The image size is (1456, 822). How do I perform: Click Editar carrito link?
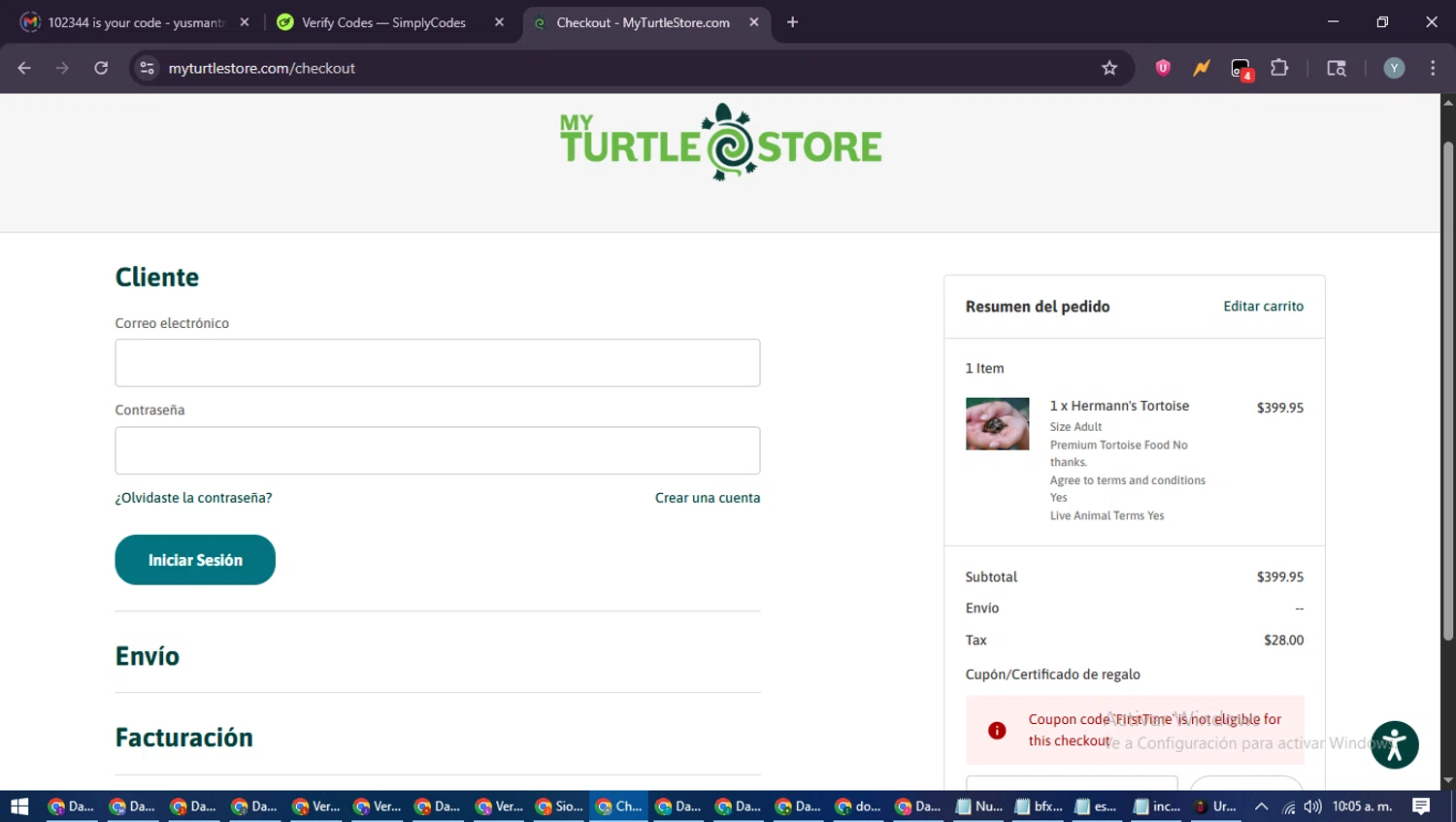(x=1263, y=306)
